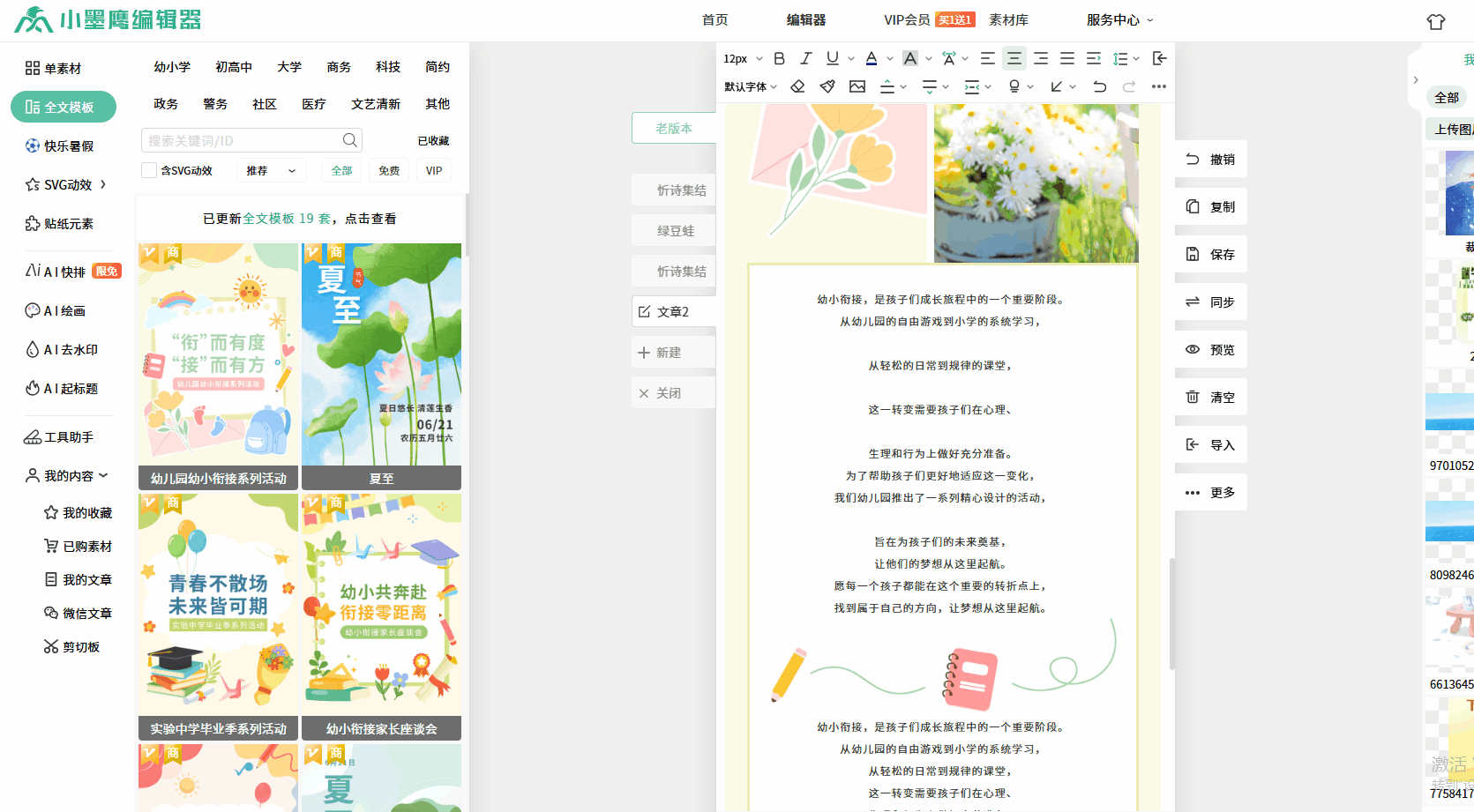Open the 推荐 sort dropdown

pyautogui.click(x=272, y=170)
